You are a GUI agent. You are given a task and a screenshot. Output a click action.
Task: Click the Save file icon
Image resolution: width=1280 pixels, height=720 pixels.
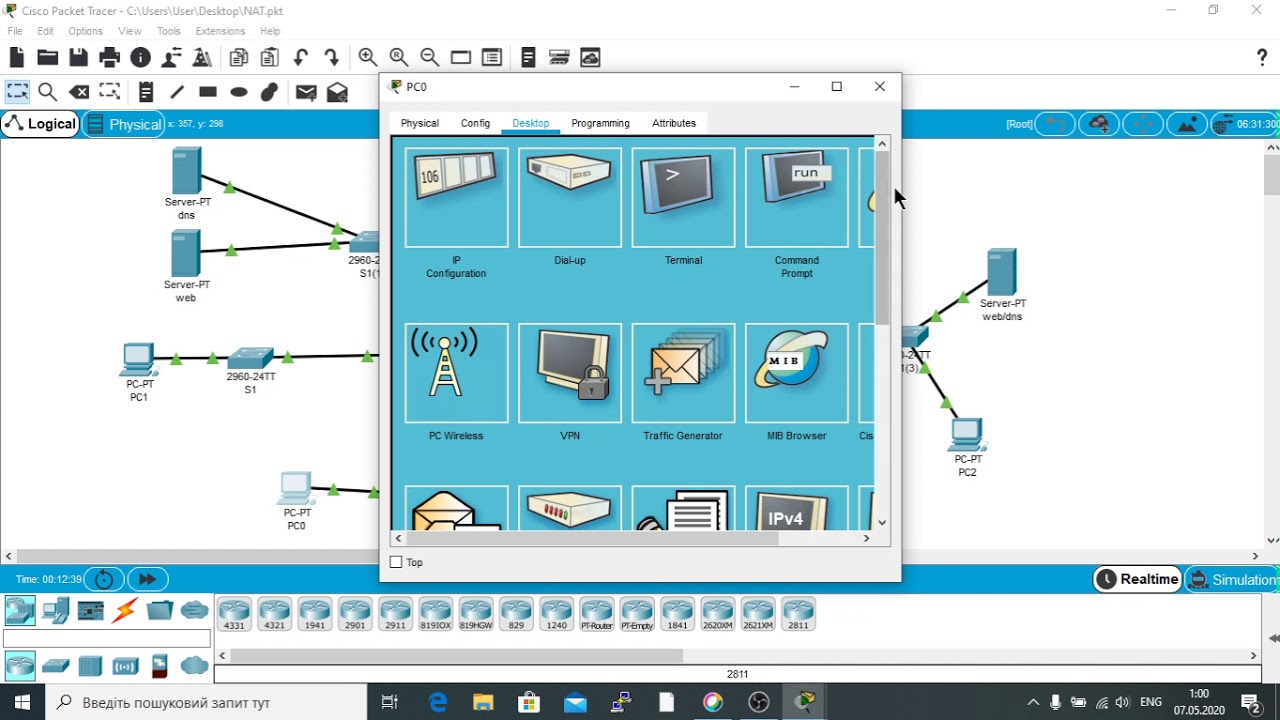[x=79, y=58]
